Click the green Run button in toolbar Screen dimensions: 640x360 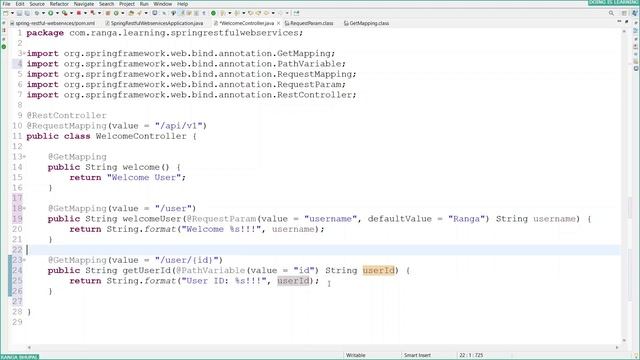51,13
